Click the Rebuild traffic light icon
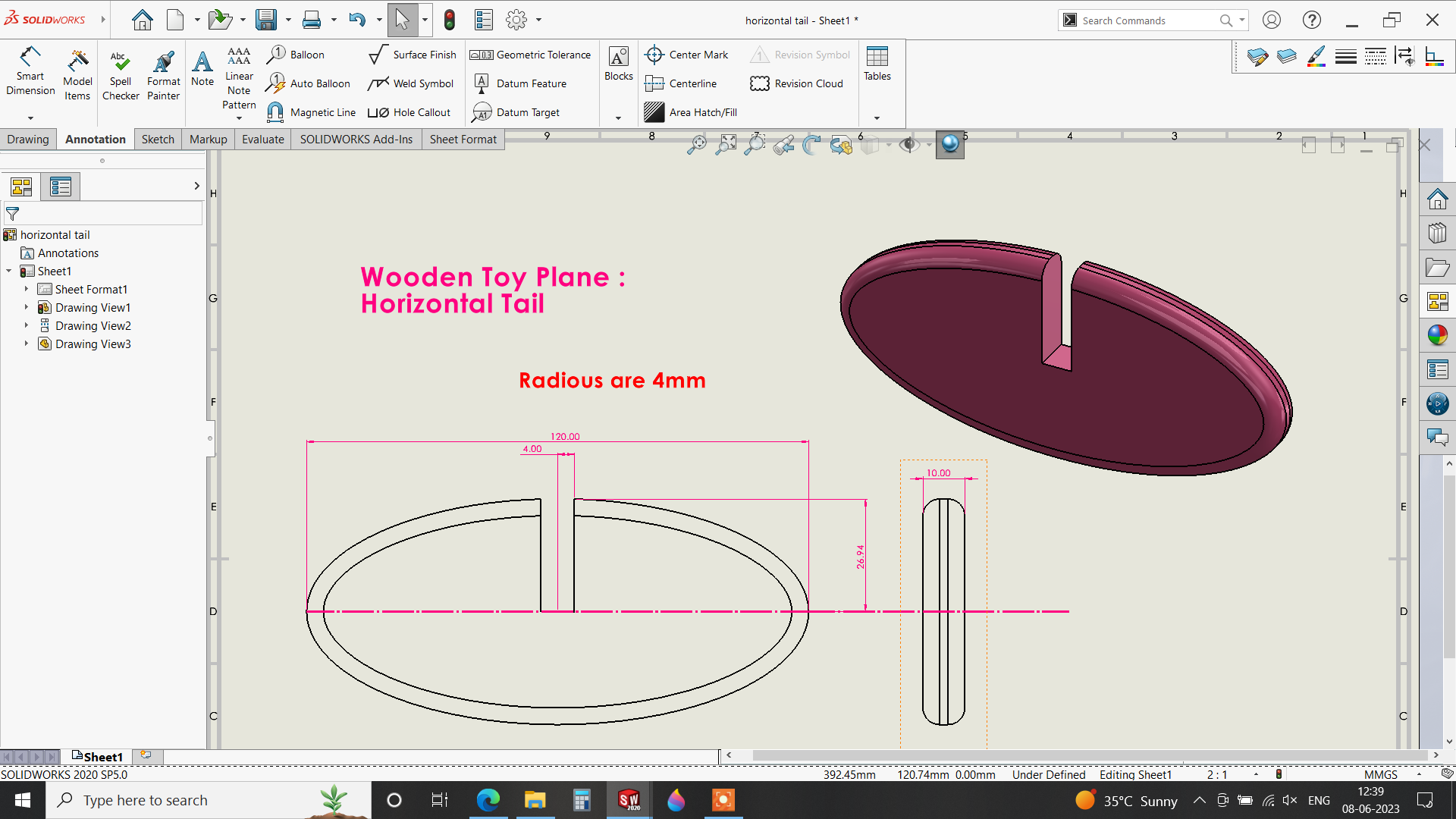 pyautogui.click(x=450, y=20)
